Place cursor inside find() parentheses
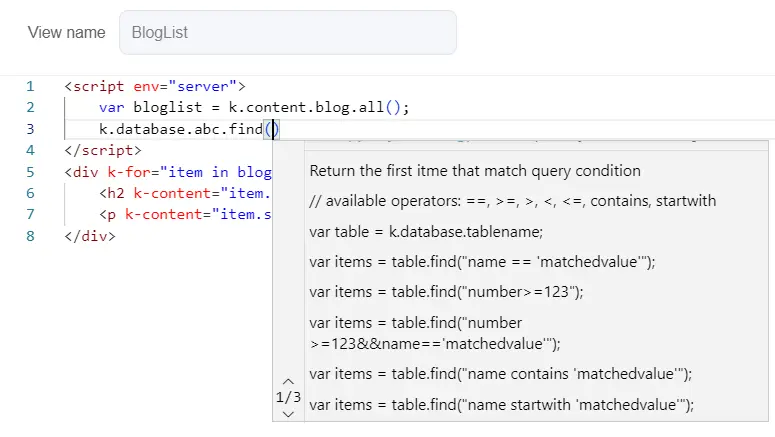Viewport: 775px width, 437px height. pyautogui.click(x=272, y=129)
